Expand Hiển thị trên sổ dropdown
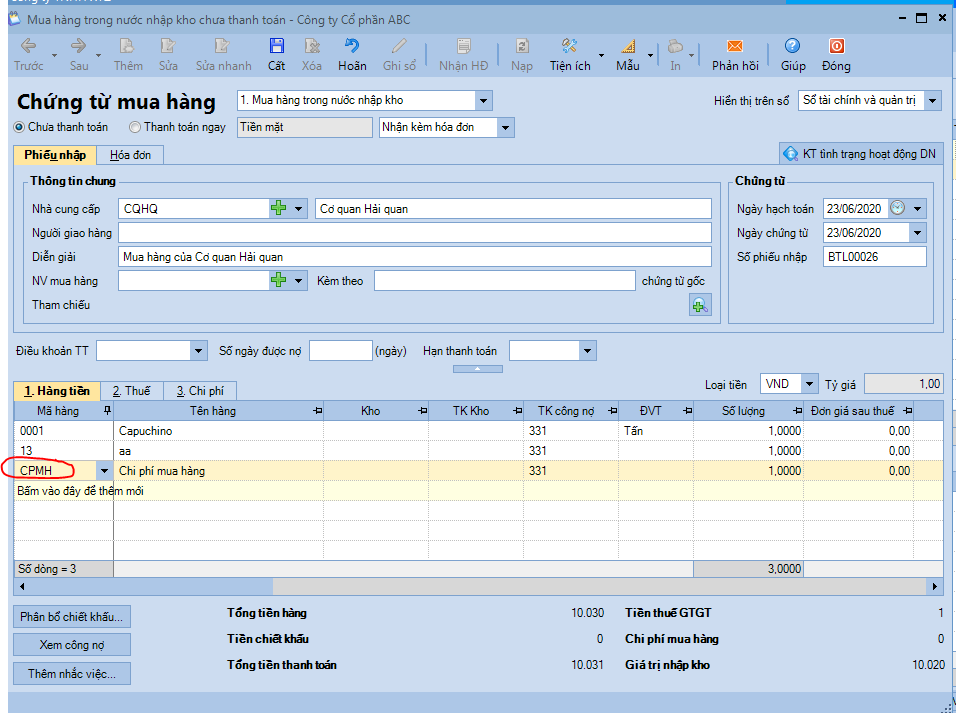 (933, 101)
